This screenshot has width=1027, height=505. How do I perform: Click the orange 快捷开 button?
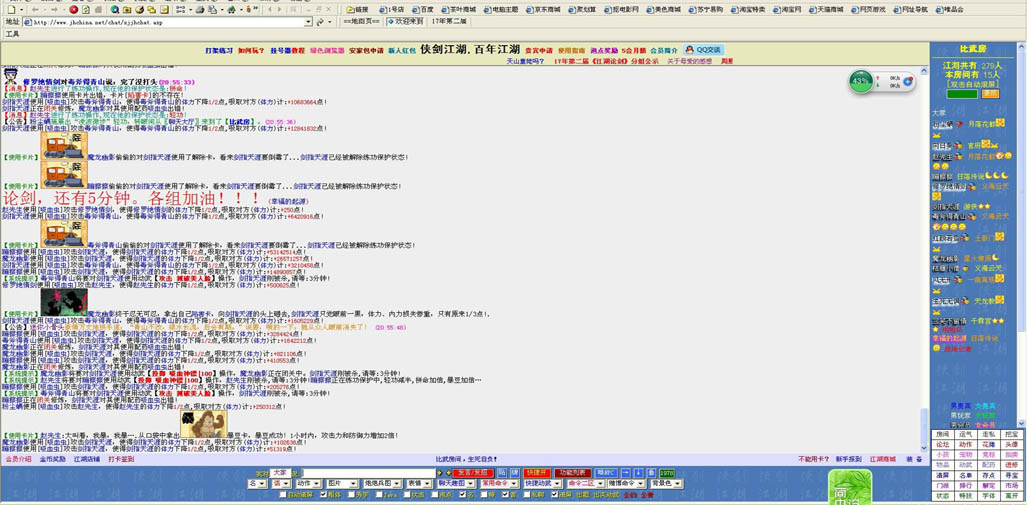pyautogui.click(x=537, y=472)
